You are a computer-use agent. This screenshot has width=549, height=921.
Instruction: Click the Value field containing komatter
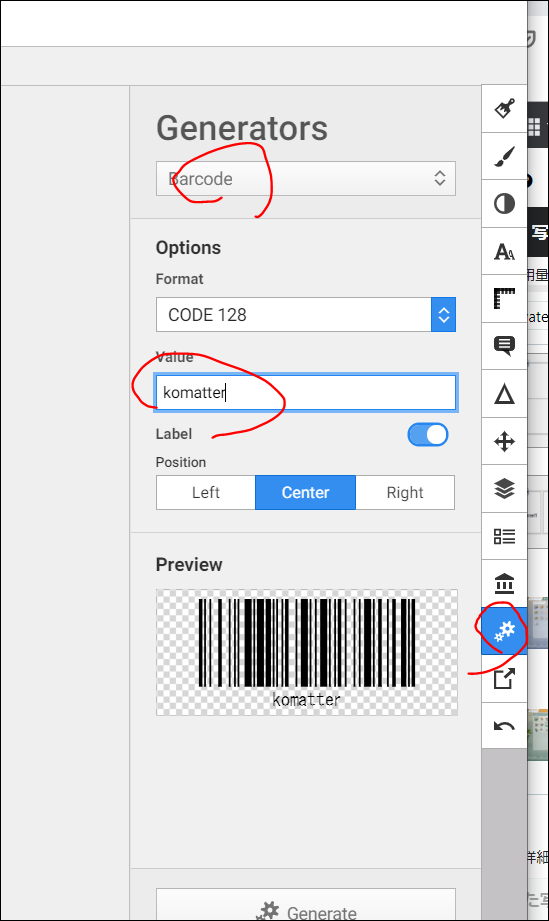coord(305,392)
